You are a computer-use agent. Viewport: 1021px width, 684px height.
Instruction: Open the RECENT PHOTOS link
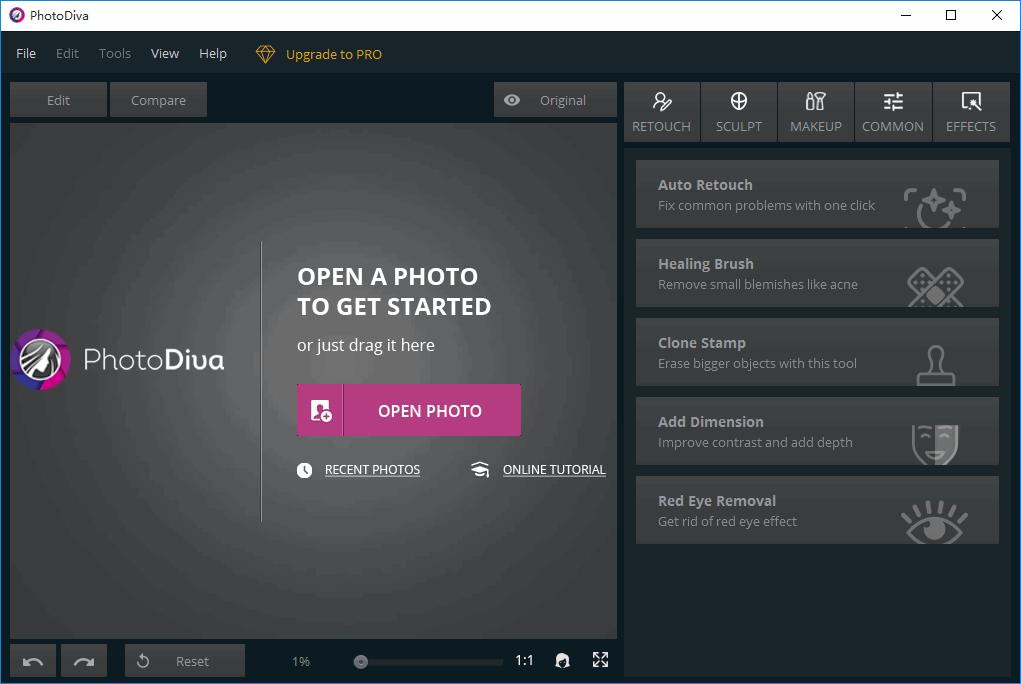point(372,470)
